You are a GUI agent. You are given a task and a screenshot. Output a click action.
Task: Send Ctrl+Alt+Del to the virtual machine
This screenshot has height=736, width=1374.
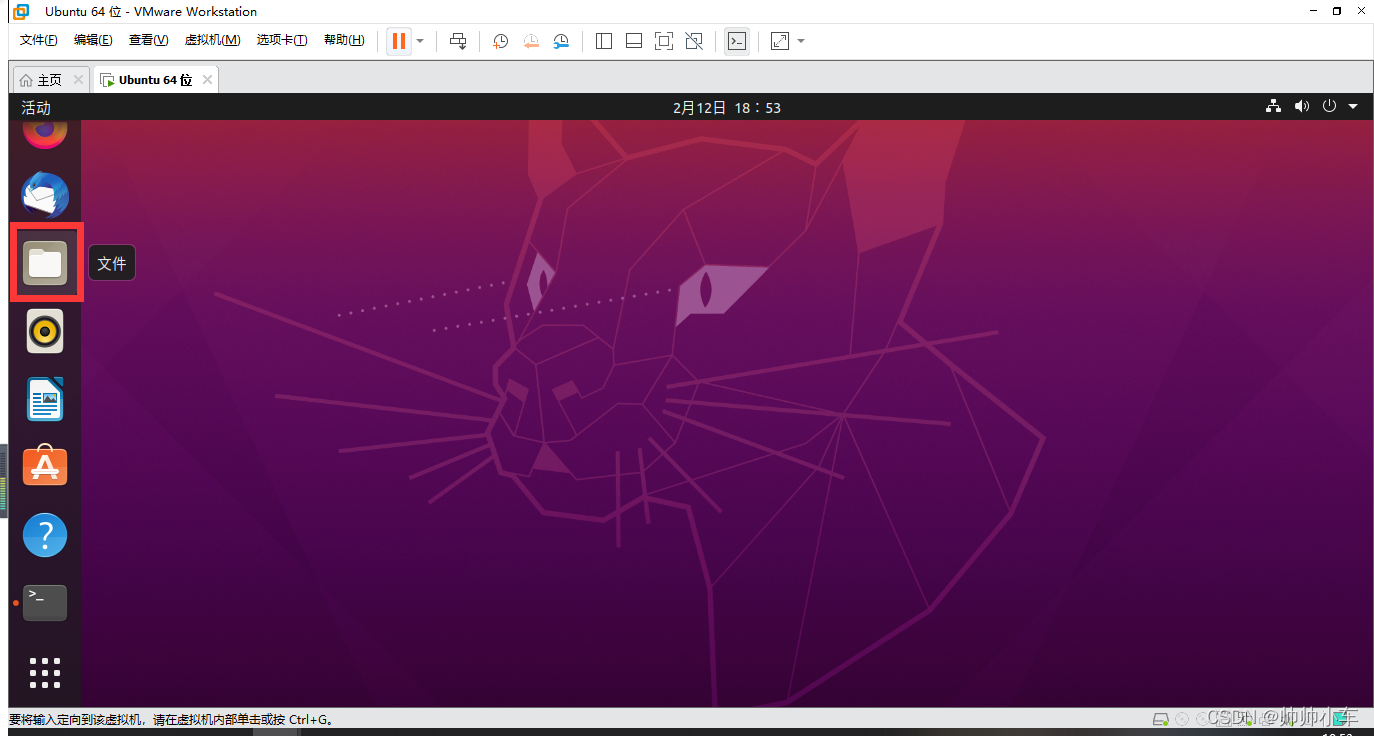pyautogui.click(x=458, y=41)
